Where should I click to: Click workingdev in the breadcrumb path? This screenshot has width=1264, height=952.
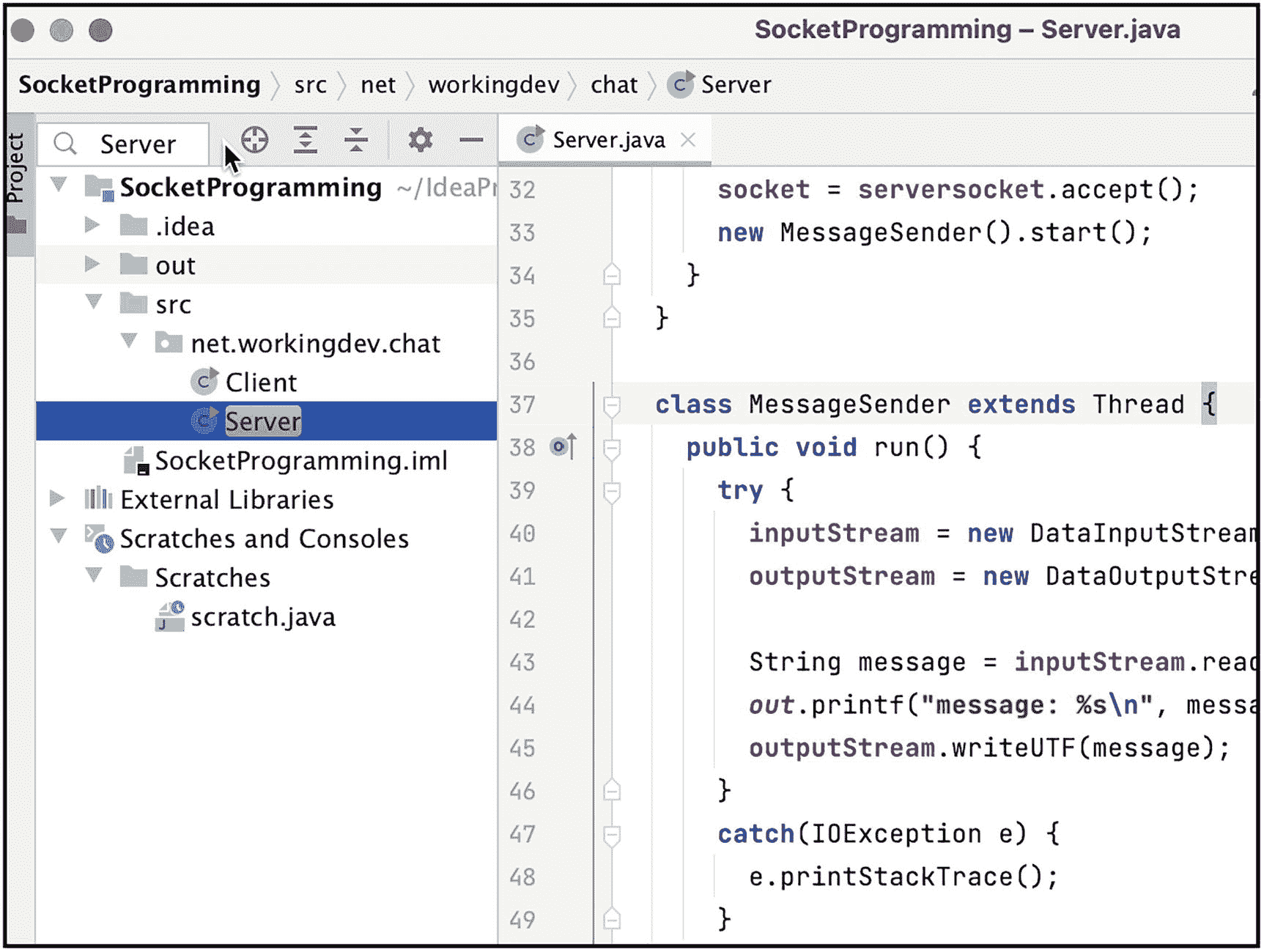point(494,85)
